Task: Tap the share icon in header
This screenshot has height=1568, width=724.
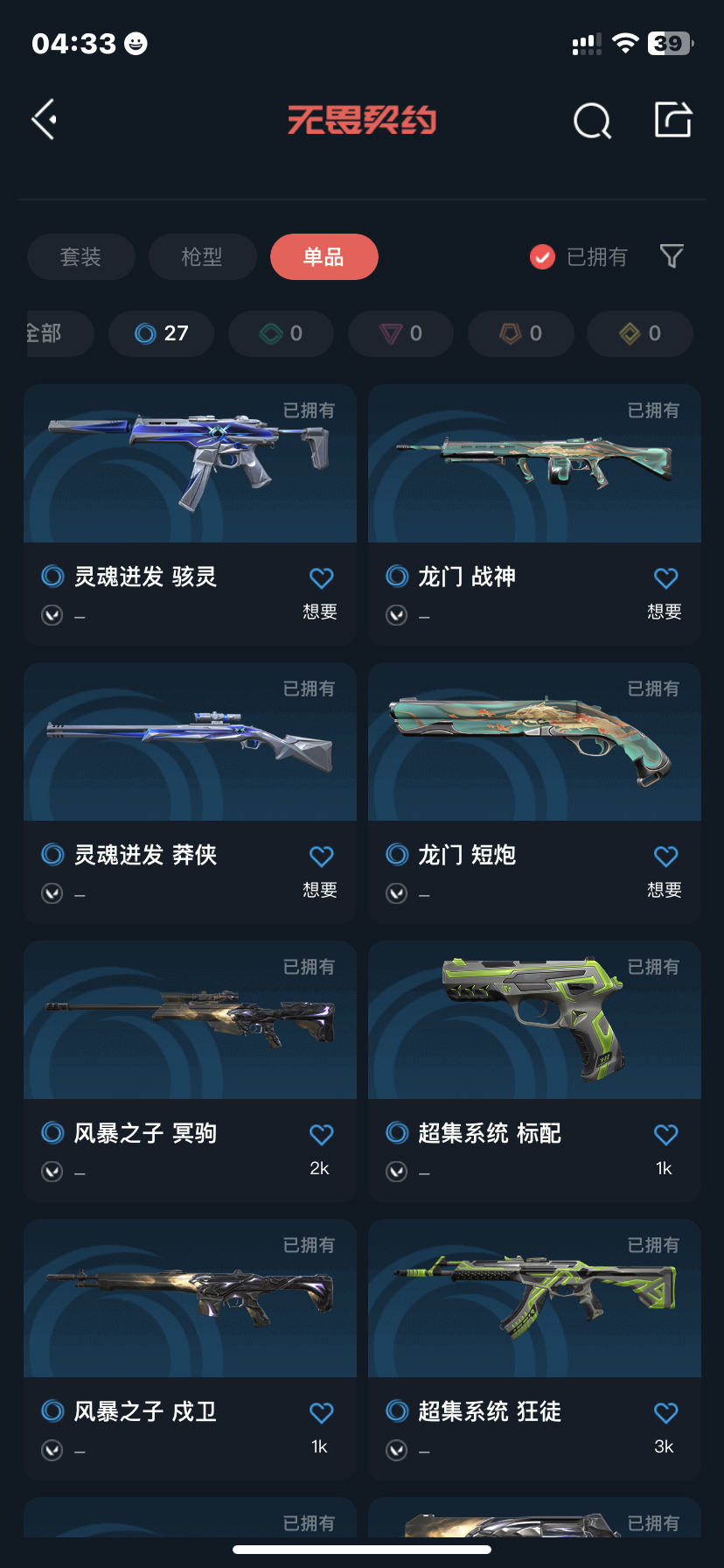Action: (x=673, y=120)
